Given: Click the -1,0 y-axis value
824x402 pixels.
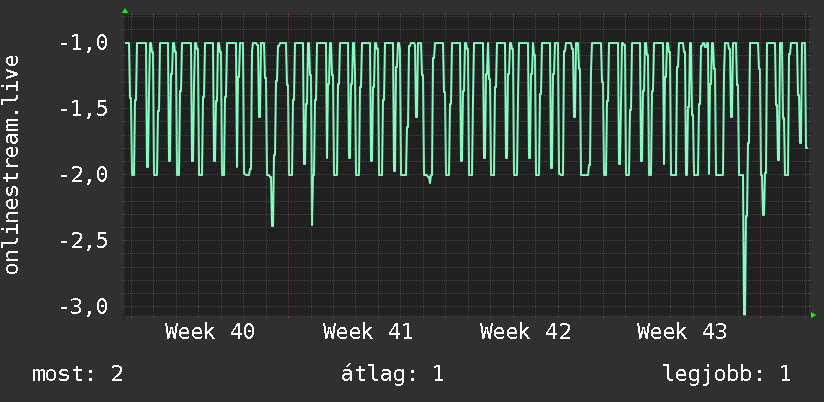Looking at the screenshot, I should [x=83, y=43].
